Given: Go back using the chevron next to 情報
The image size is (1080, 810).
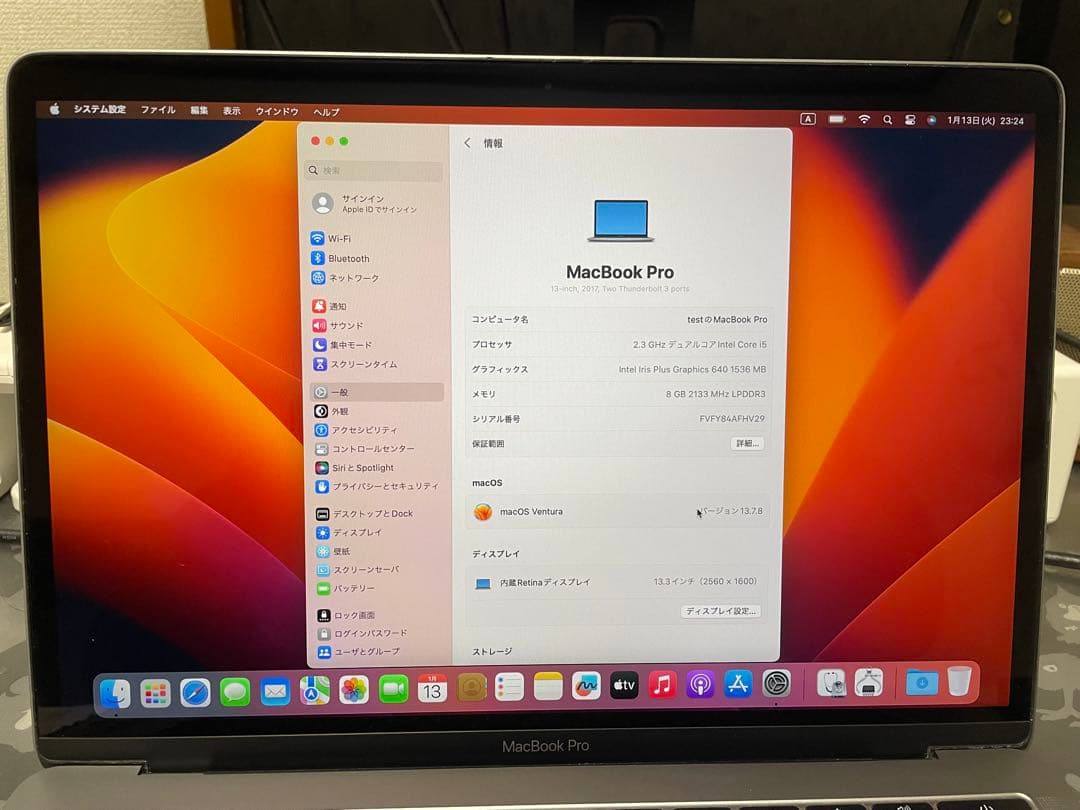Looking at the screenshot, I should pos(466,142).
